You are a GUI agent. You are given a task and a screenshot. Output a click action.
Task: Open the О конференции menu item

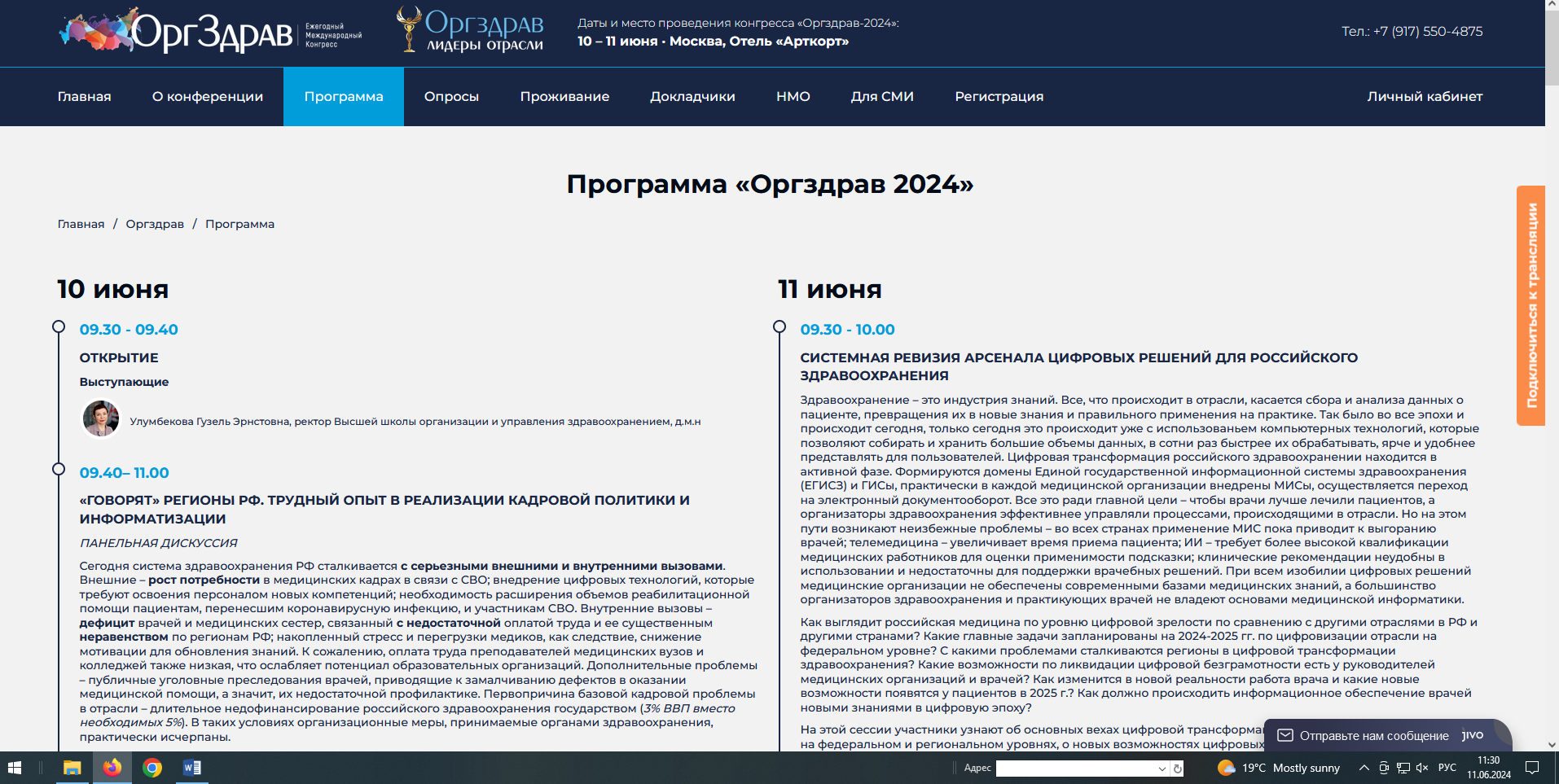click(x=208, y=97)
